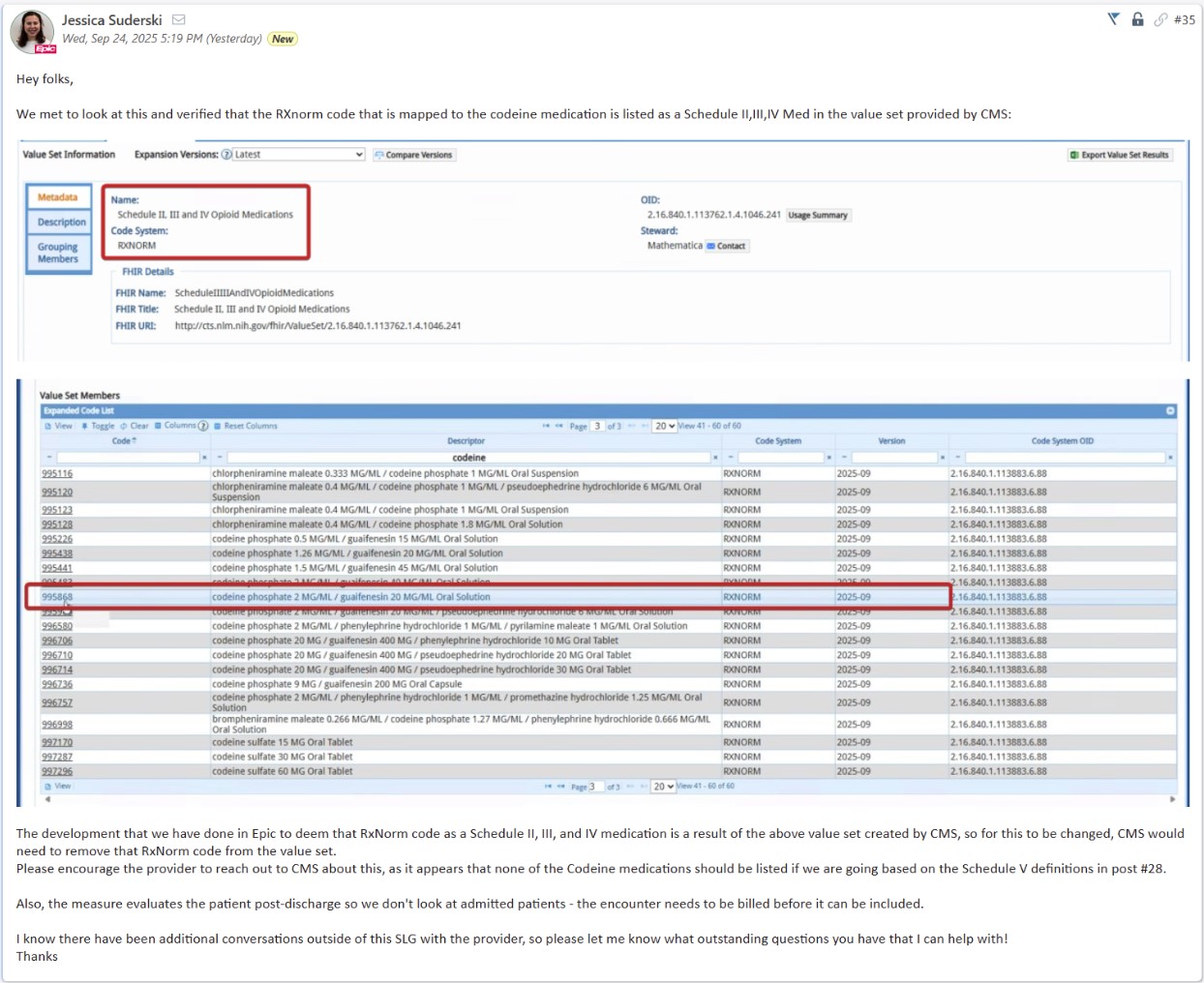Collapse the Expanded Code List panel
Screen dimensions: 1204x983
(x=1170, y=411)
